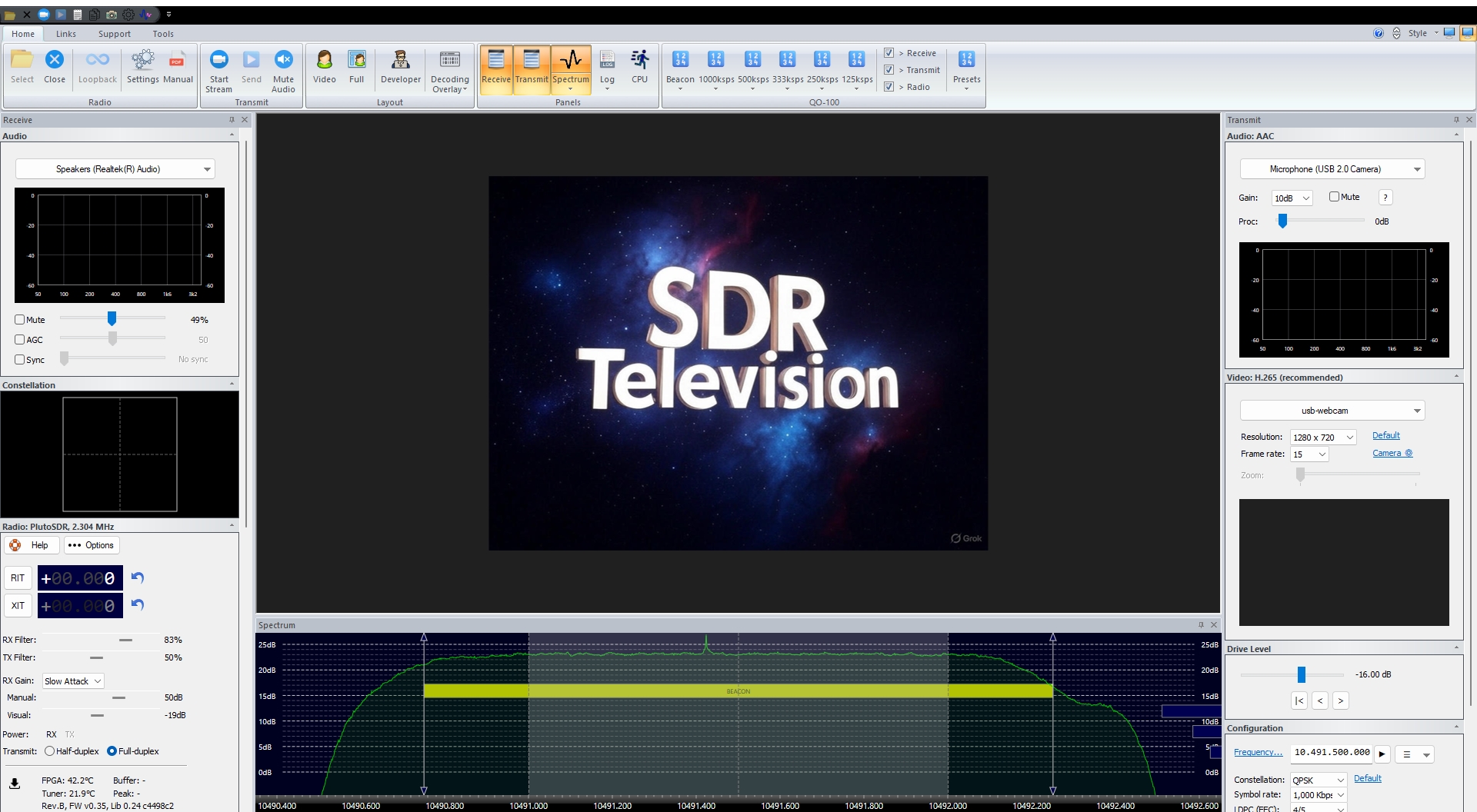Click the Loopback icon

click(97, 66)
